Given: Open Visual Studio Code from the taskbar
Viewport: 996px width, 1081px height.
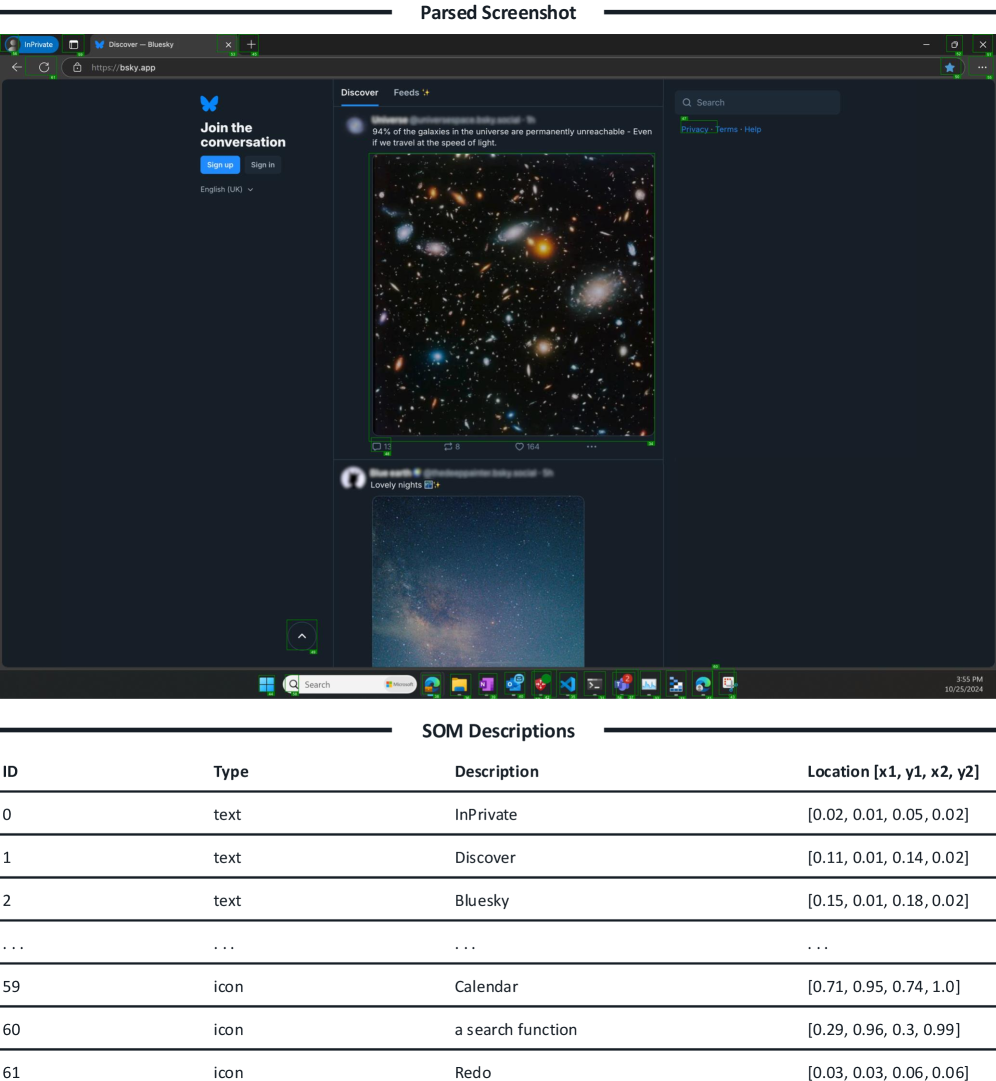Looking at the screenshot, I should (568, 685).
